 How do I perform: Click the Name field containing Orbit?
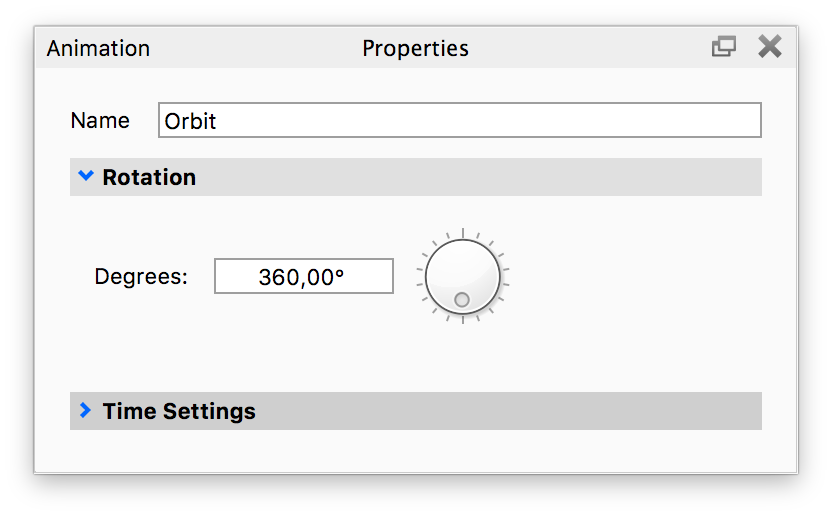[460, 121]
